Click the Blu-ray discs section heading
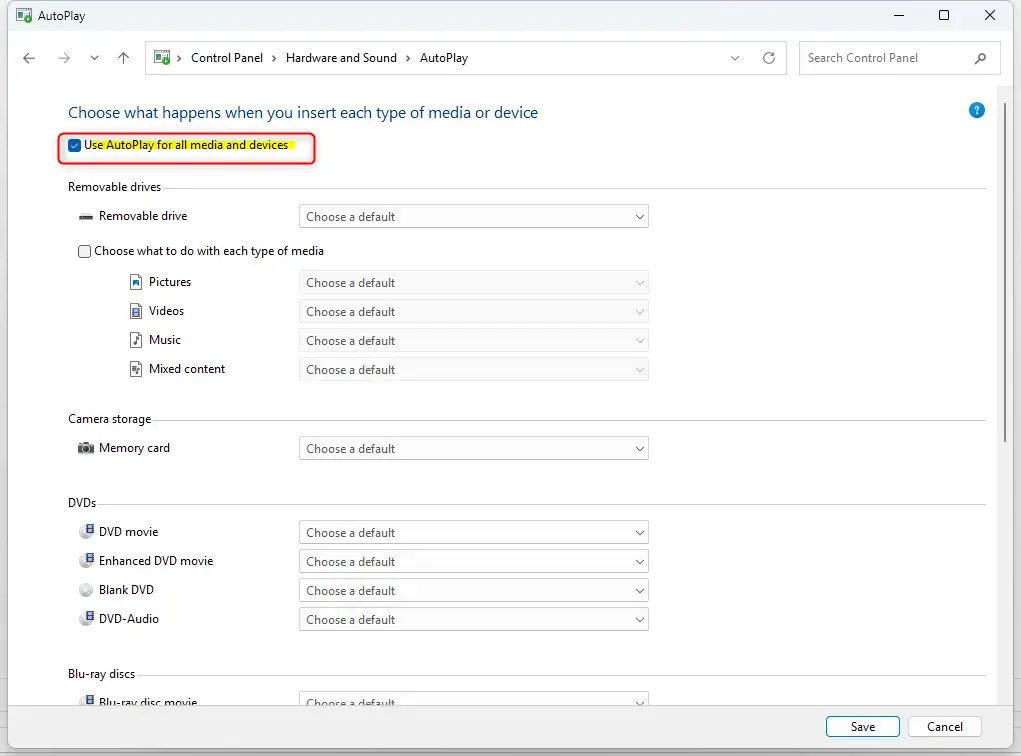 click(x=102, y=674)
